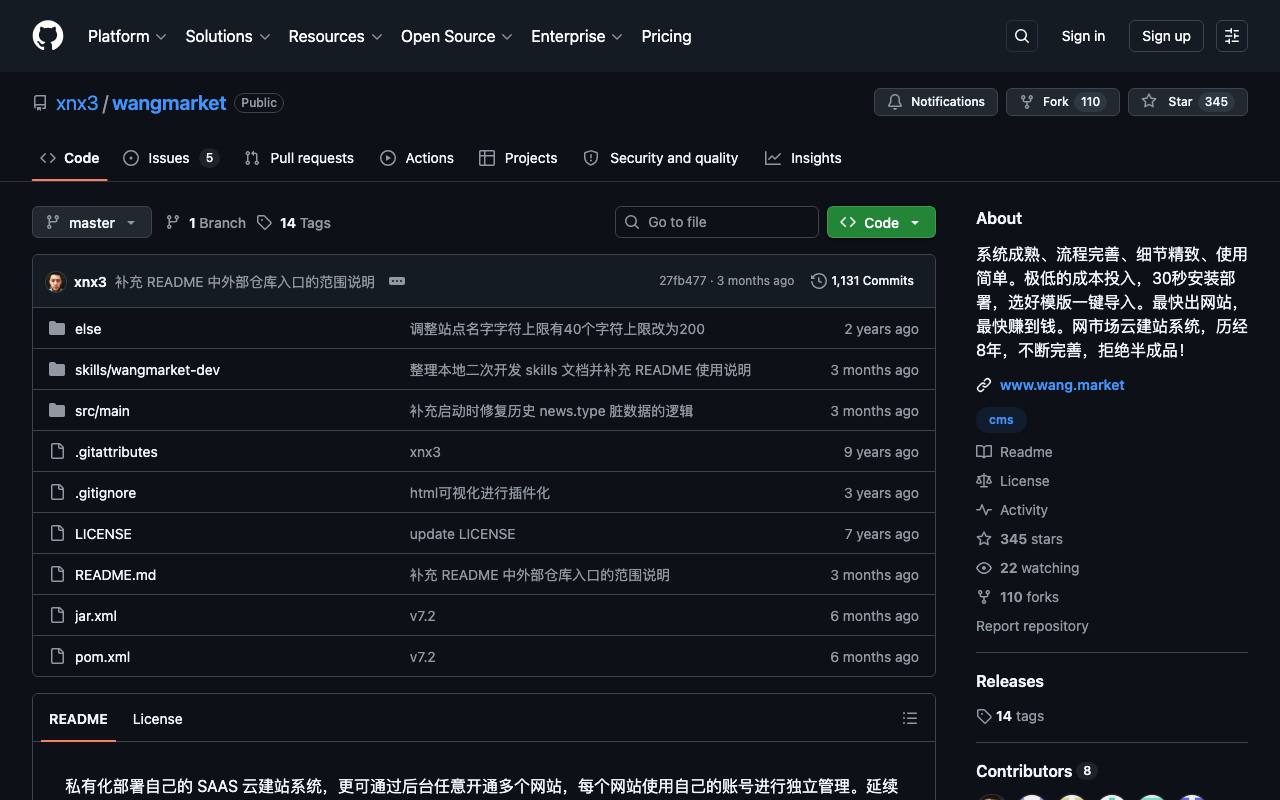Click the folder icon beside skills/wangmarket-dev
1280x800 pixels.
coord(57,369)
